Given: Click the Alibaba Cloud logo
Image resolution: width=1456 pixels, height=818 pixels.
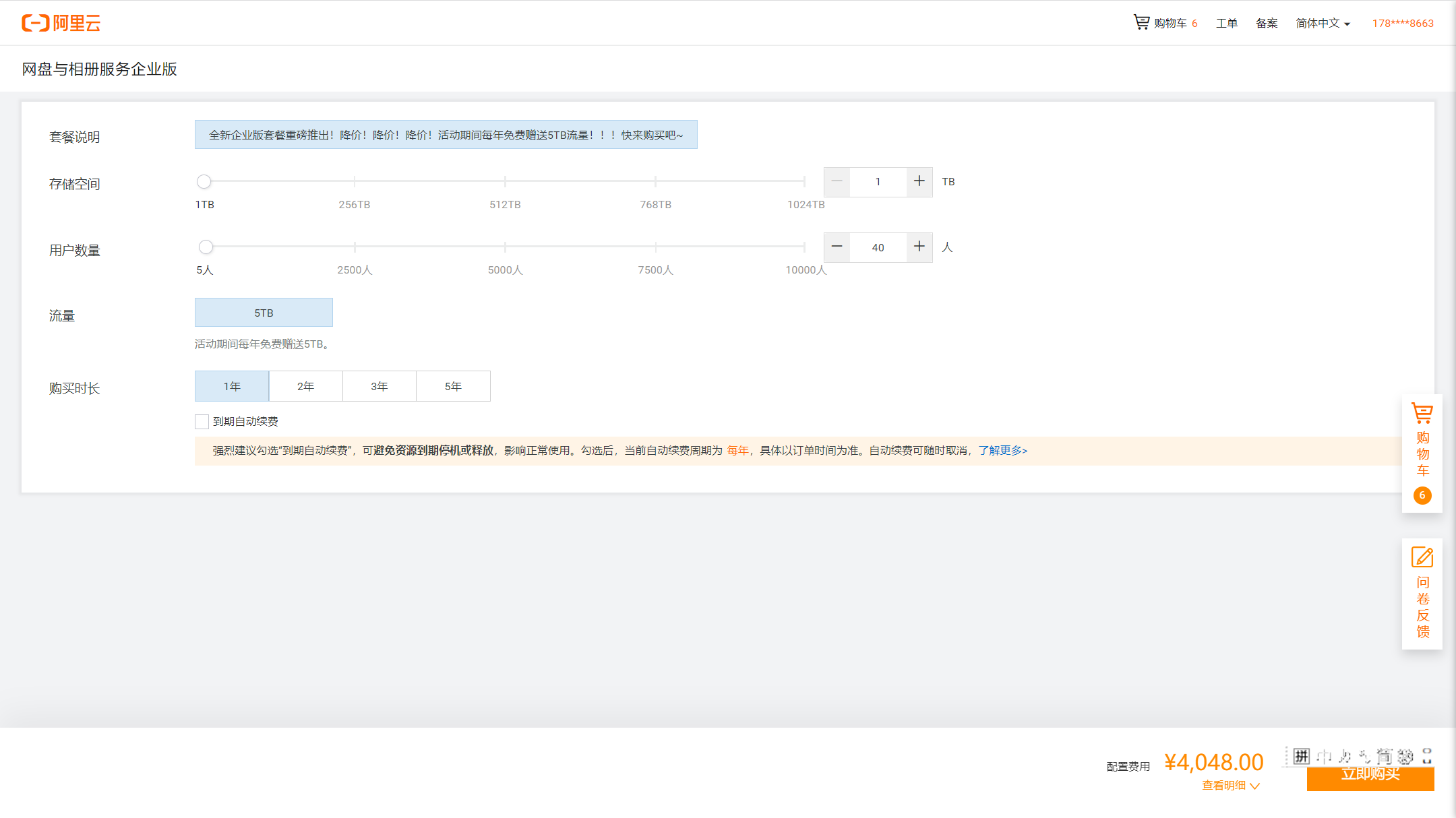Looking at the screenshot, I should click(61, 23).
